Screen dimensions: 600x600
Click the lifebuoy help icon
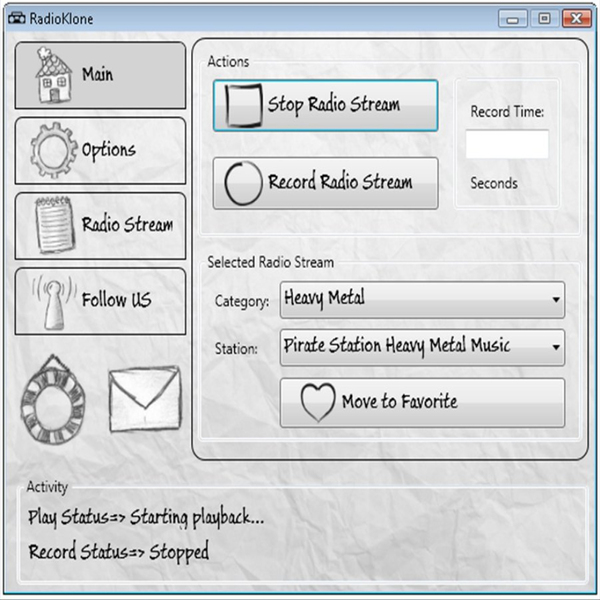[53, 399]
